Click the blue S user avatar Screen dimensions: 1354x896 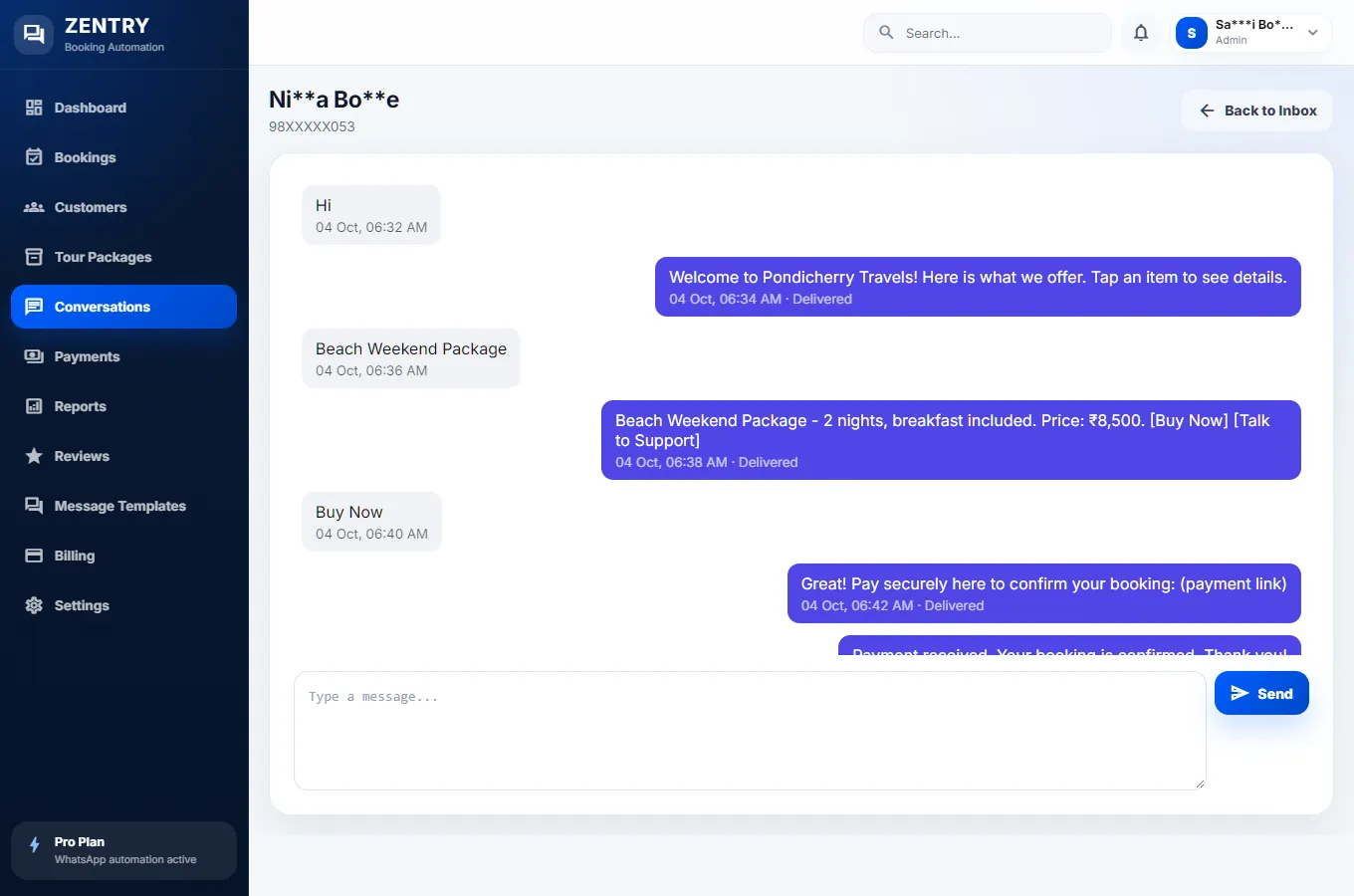pos(1192,33)
